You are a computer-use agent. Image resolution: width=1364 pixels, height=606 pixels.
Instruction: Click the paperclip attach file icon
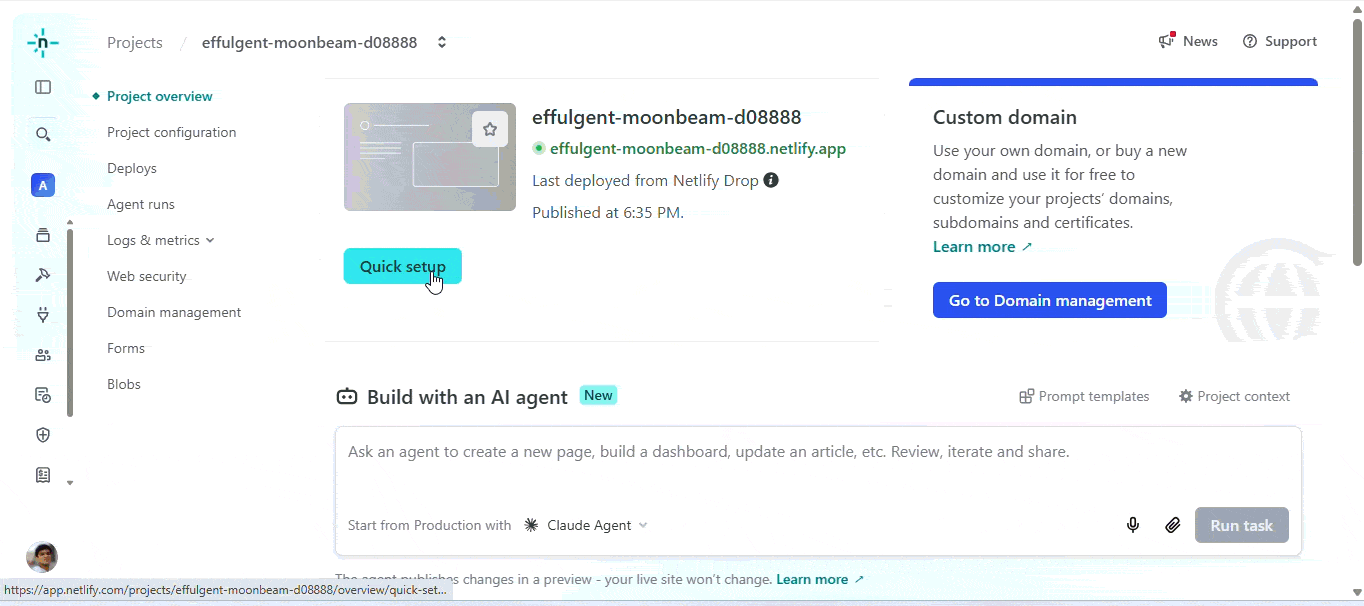coord(1173,525)
